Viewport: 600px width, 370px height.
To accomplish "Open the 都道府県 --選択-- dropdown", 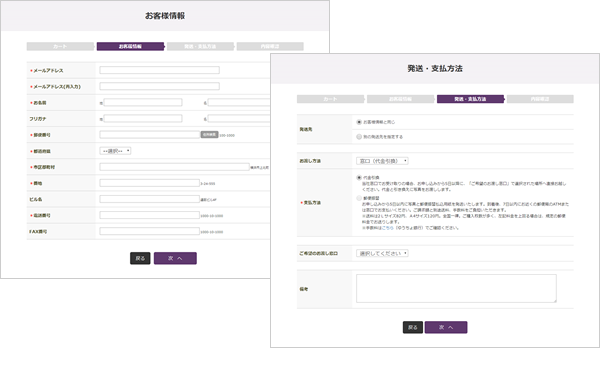I will (x=115, y=151).
